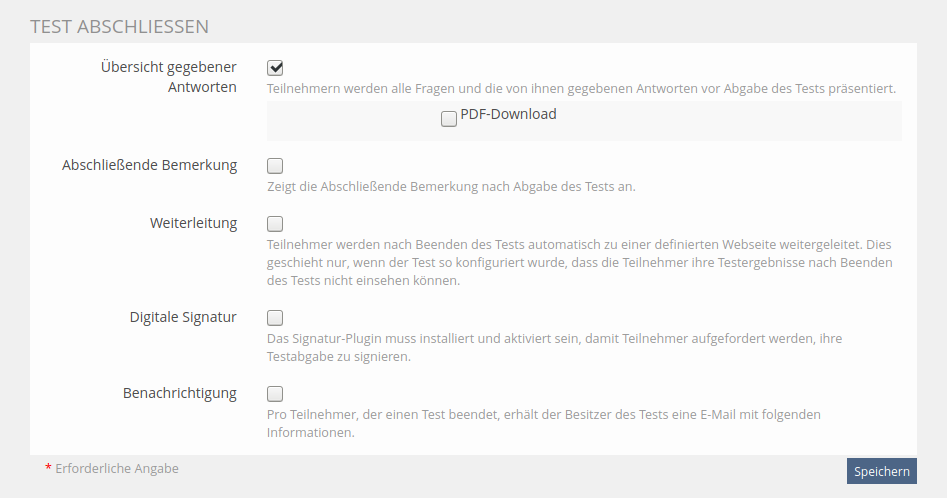This screenshot has height=498, width=947.
Task: Click the Signatur-Plugin description text
Action: pyautogui.click(x=554, y=347)
